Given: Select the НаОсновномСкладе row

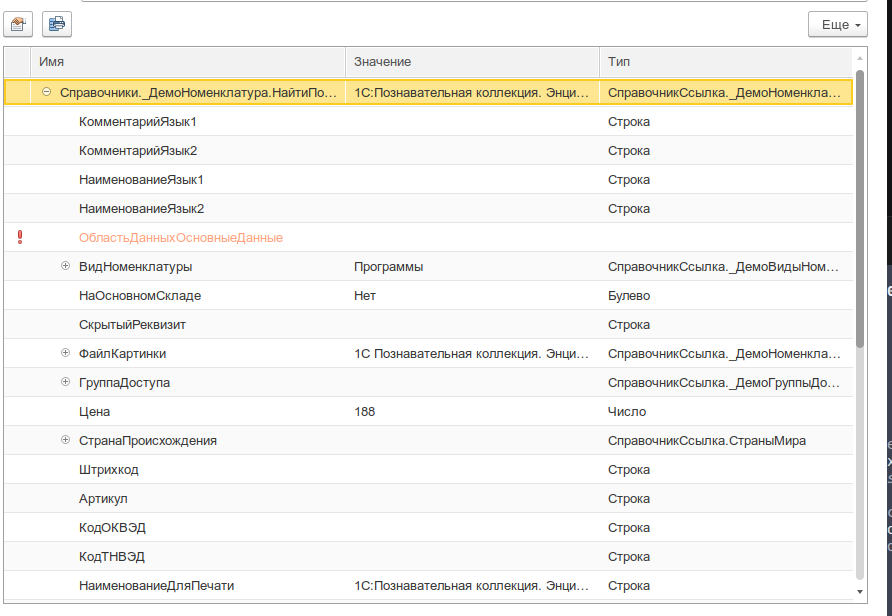Looking at the screenshot, I should 428,296.
